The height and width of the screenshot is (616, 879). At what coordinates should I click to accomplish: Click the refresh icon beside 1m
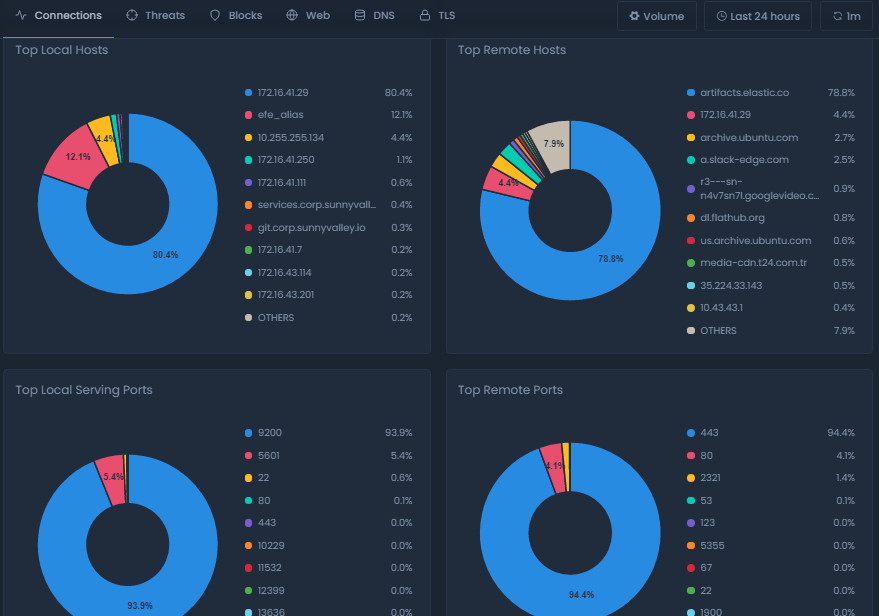(837, 15)
